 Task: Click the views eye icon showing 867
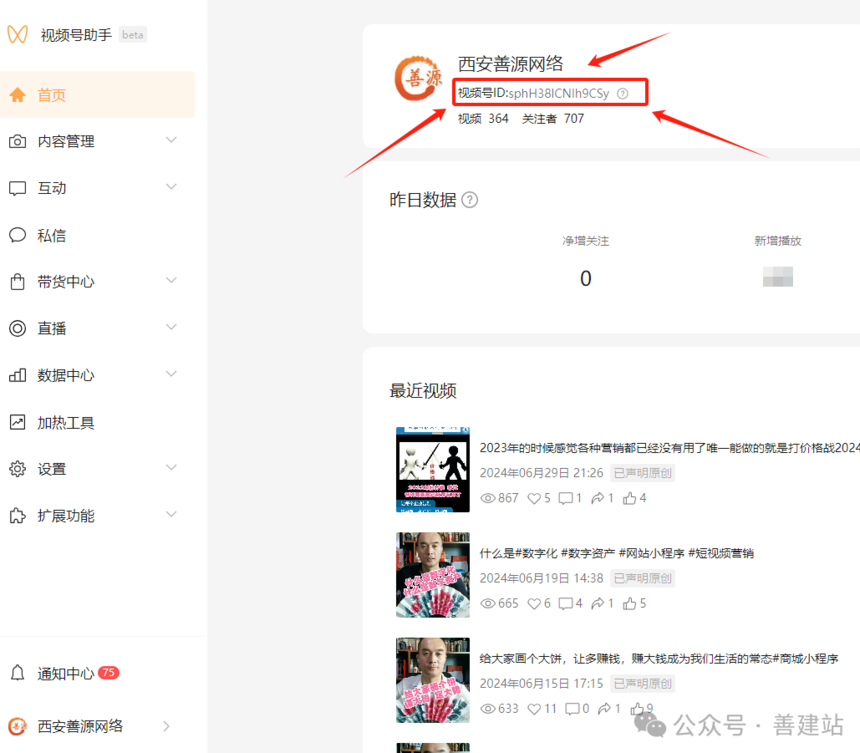pyautogui.click(x=488, y=498)
